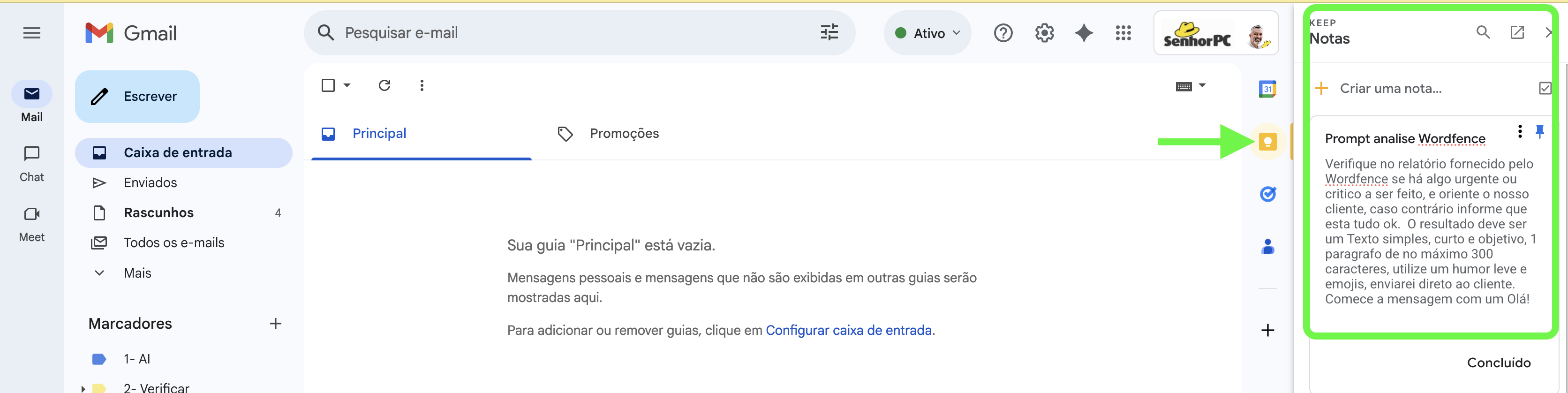Open the Google apps grid
The height and width of the screenshot is (393, 1568).
coord(1123,33)
